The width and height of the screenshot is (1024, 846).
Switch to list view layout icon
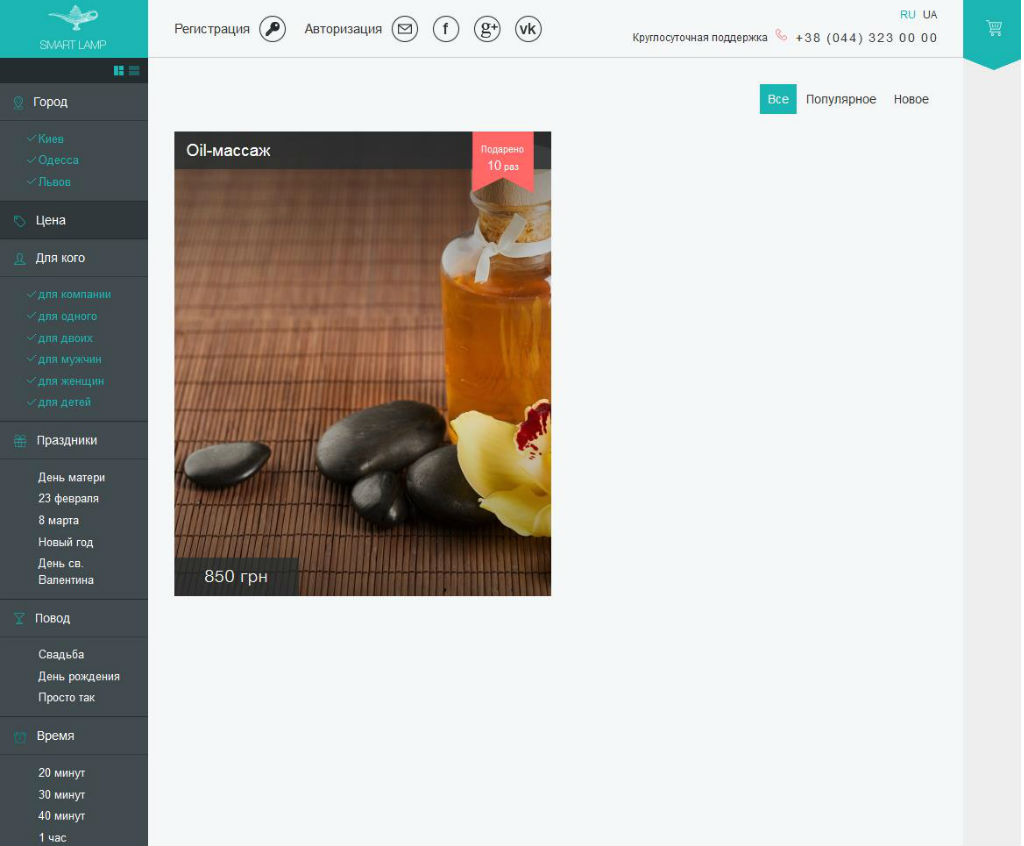(x=134, y=71)
